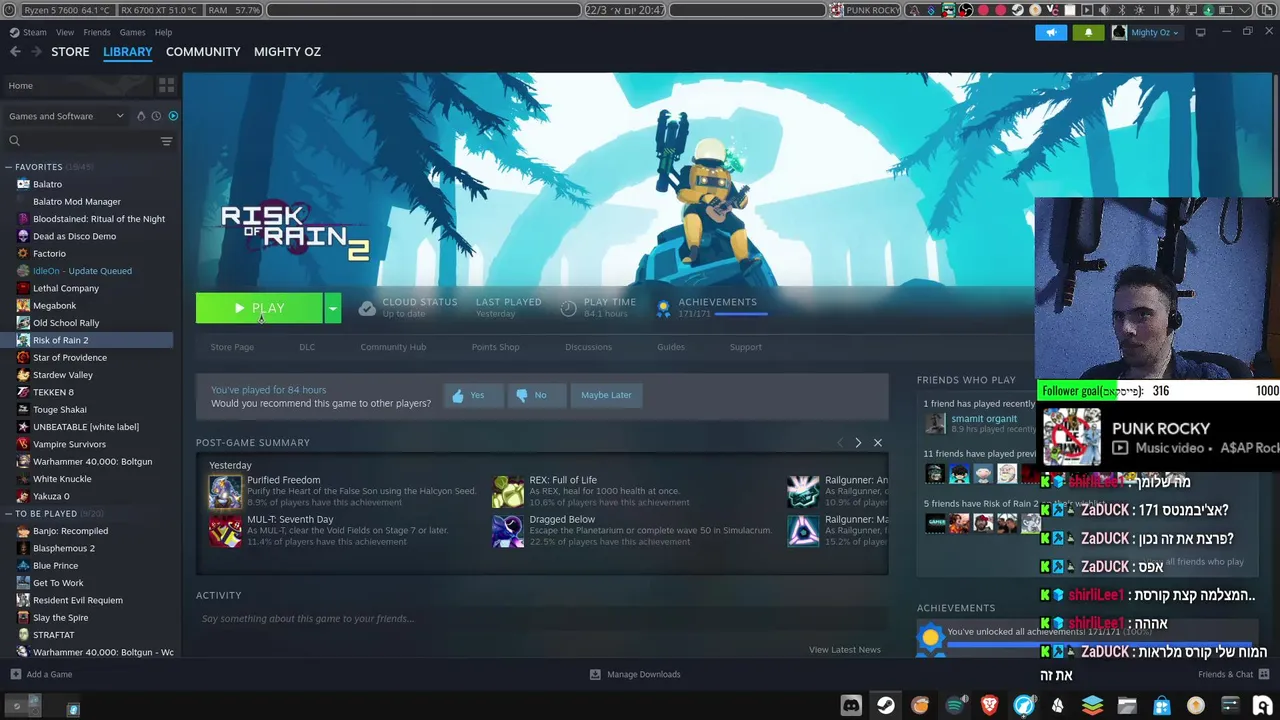Toggle the ready-to-play filter icon
Screen dimensions: 1280x720
click(173, 116)
